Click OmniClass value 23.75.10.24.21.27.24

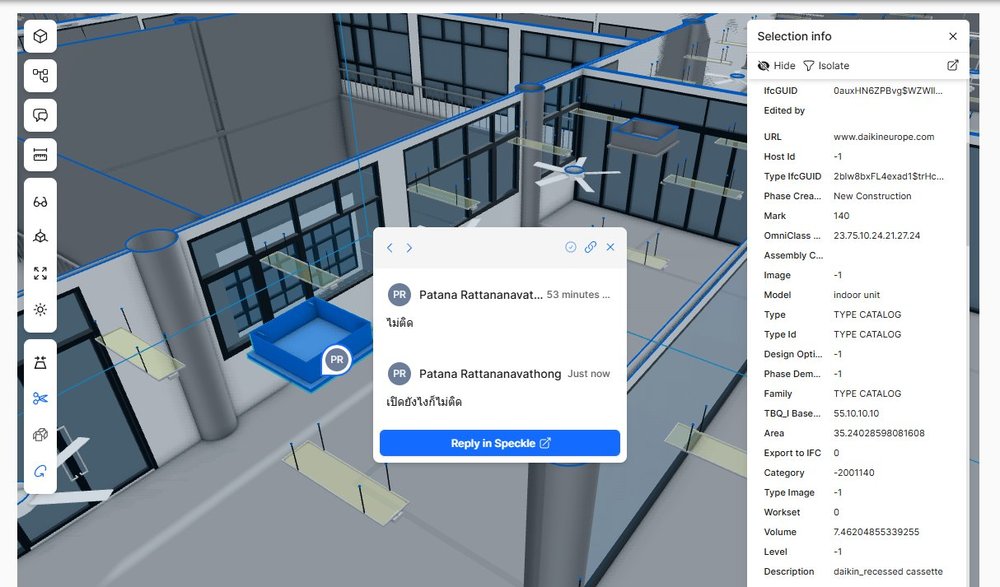coord(876,235)
